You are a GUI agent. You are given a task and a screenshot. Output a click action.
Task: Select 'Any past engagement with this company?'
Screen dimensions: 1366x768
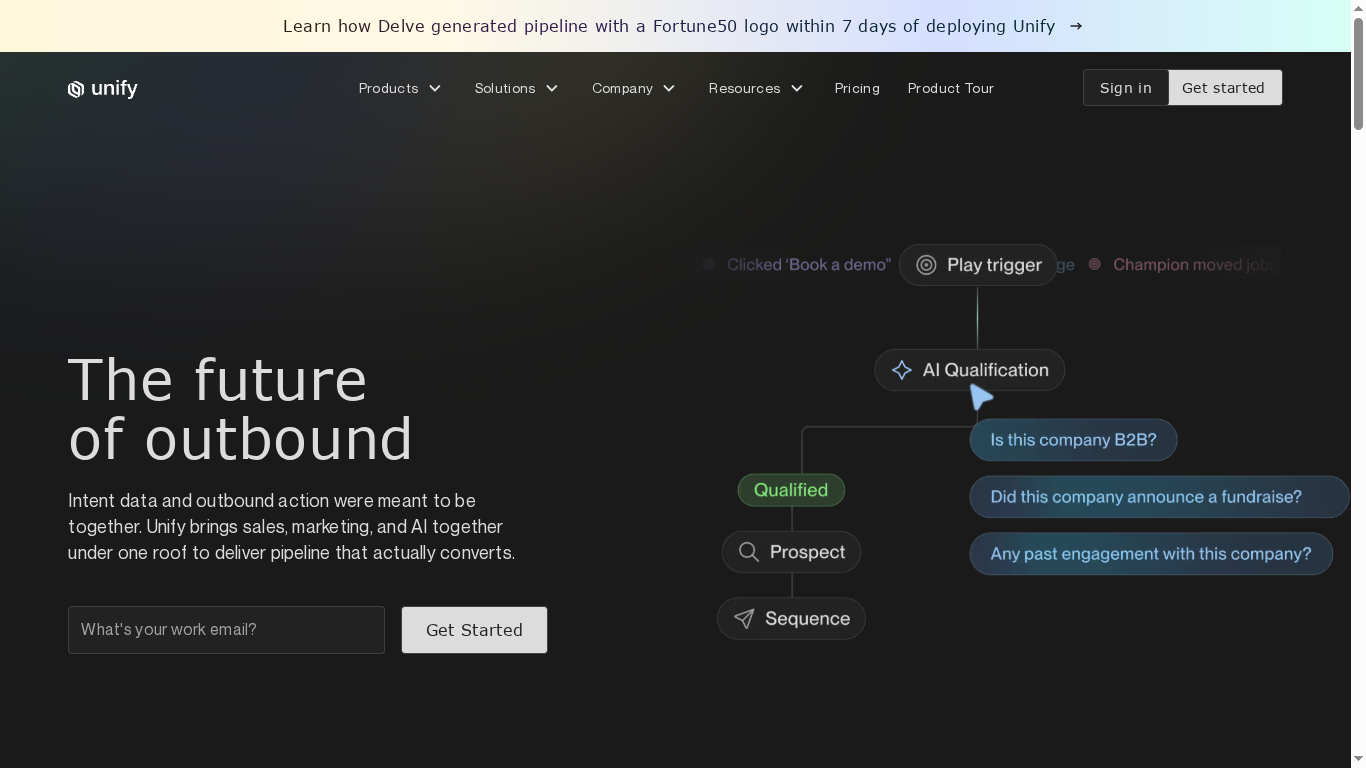[x=1151, y=554]
